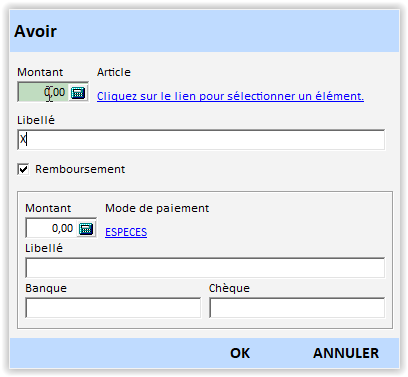Click the Mode de paiement label
Image resolution: width=408 pixels, height=377 pixels.
[x=157, y=208]
